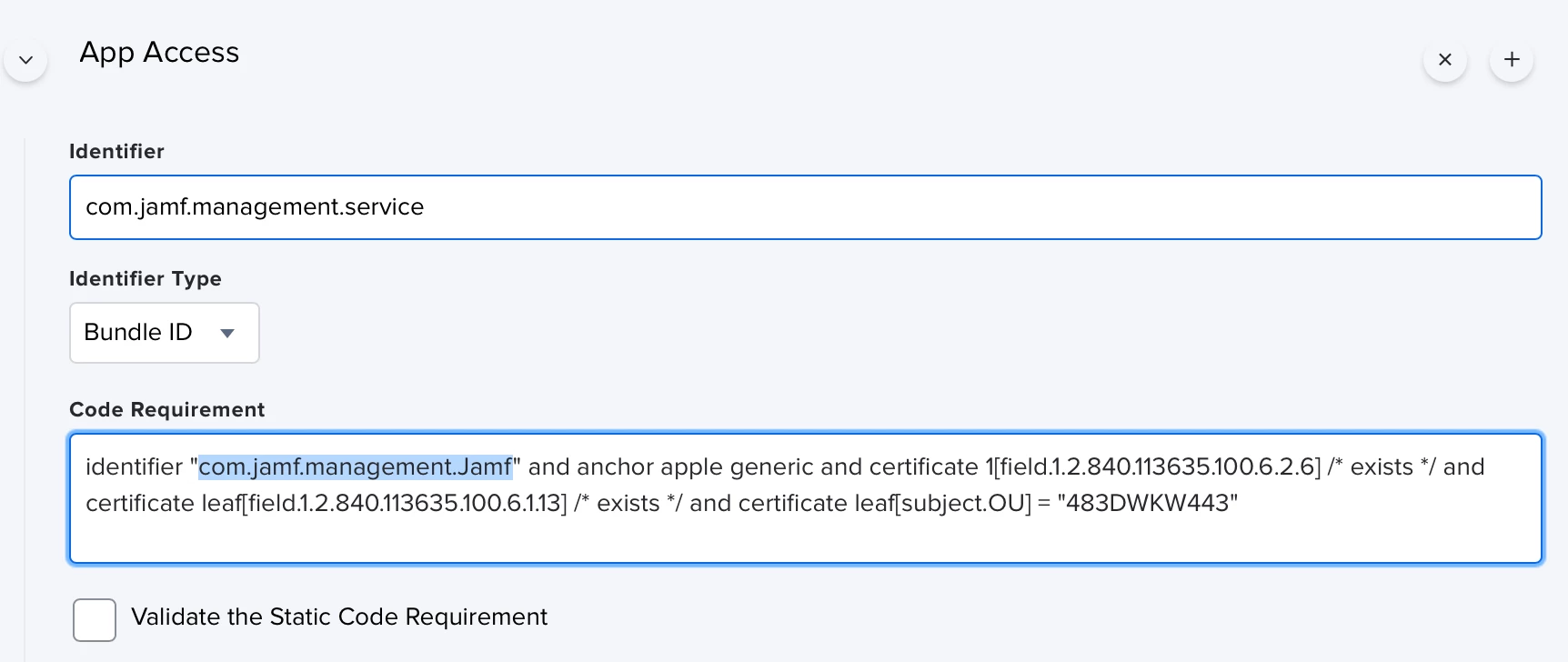Click the triangle arrow beside Bundle ID
Image resolution: width=1568 pixels, height=662 pixels.
pos(227,334)
